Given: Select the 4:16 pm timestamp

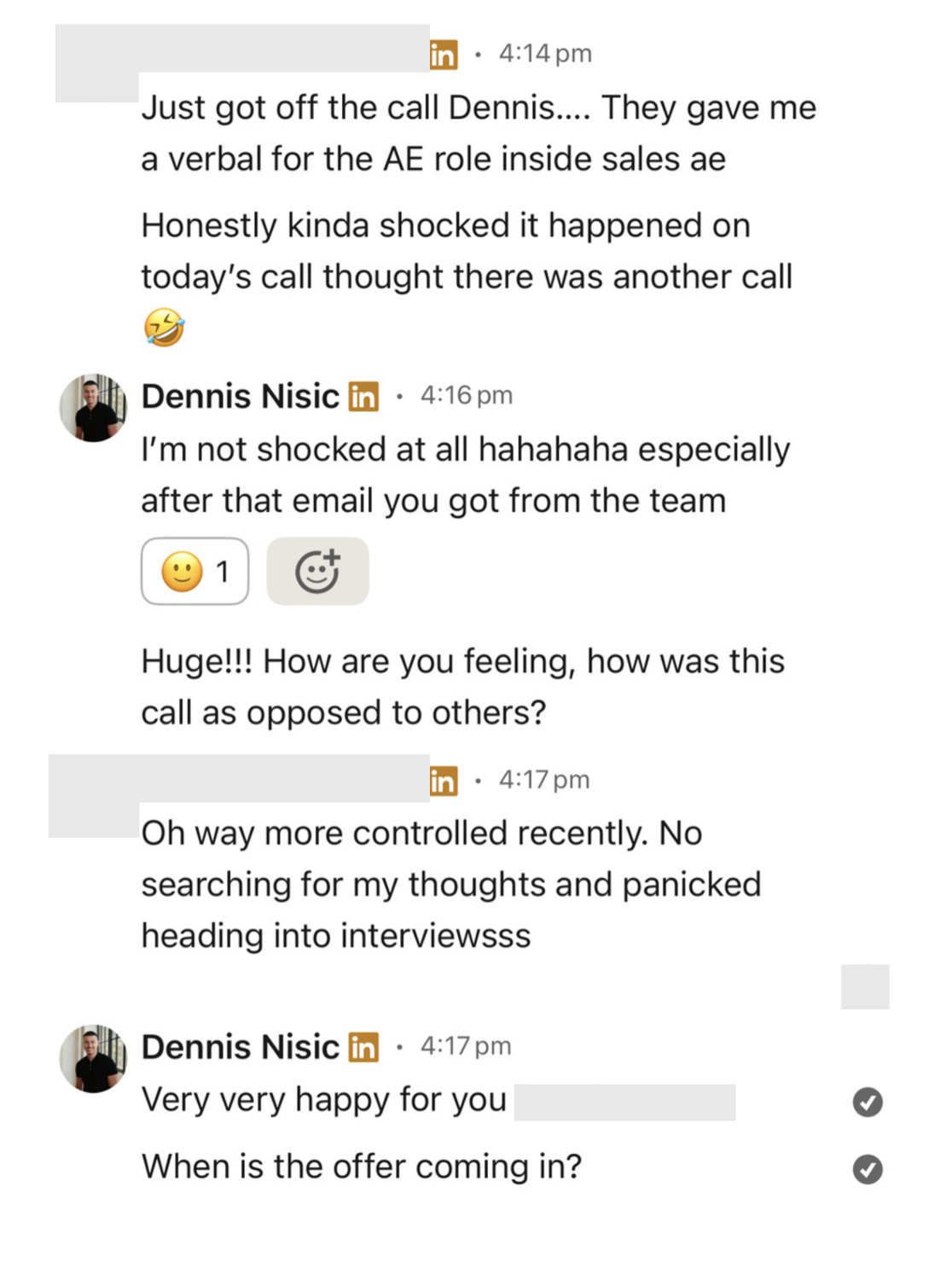Looking at the screenshot, I should tap(466, 395).
